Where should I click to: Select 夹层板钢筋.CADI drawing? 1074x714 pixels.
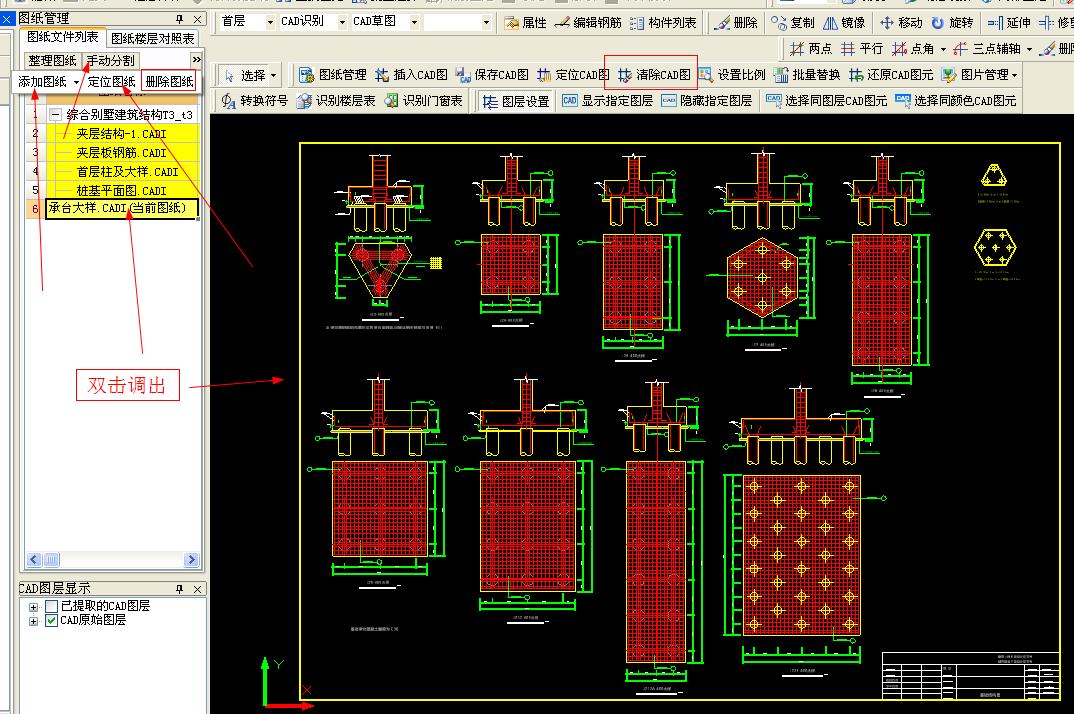(x=121, y=153)
